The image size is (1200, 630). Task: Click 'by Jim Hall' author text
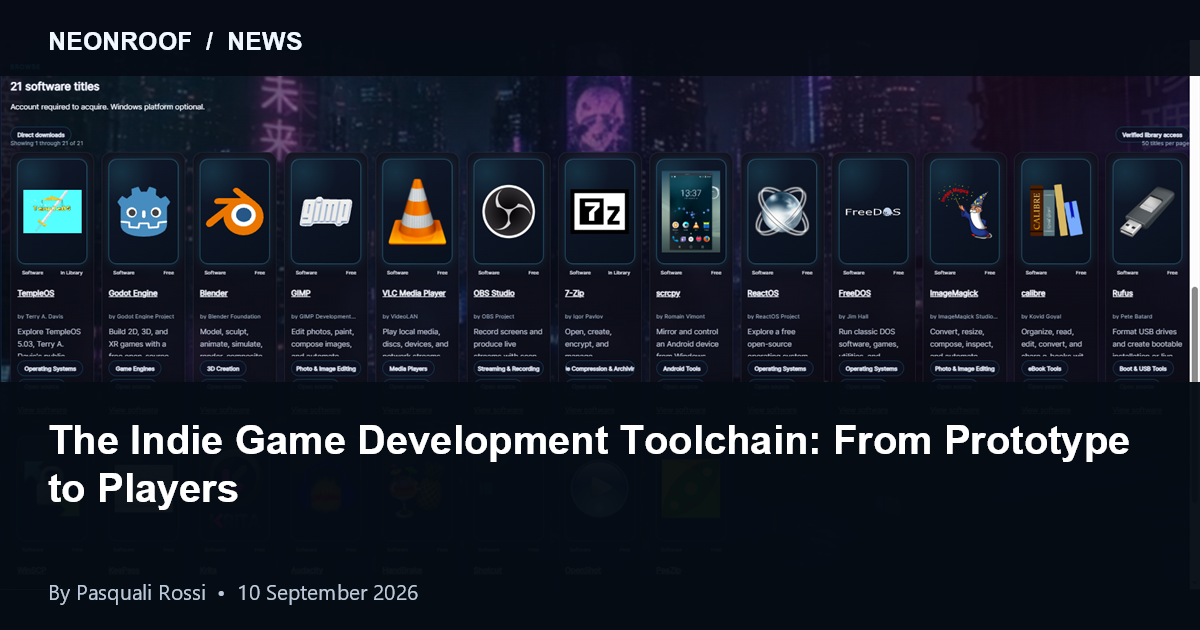(855, 316)
